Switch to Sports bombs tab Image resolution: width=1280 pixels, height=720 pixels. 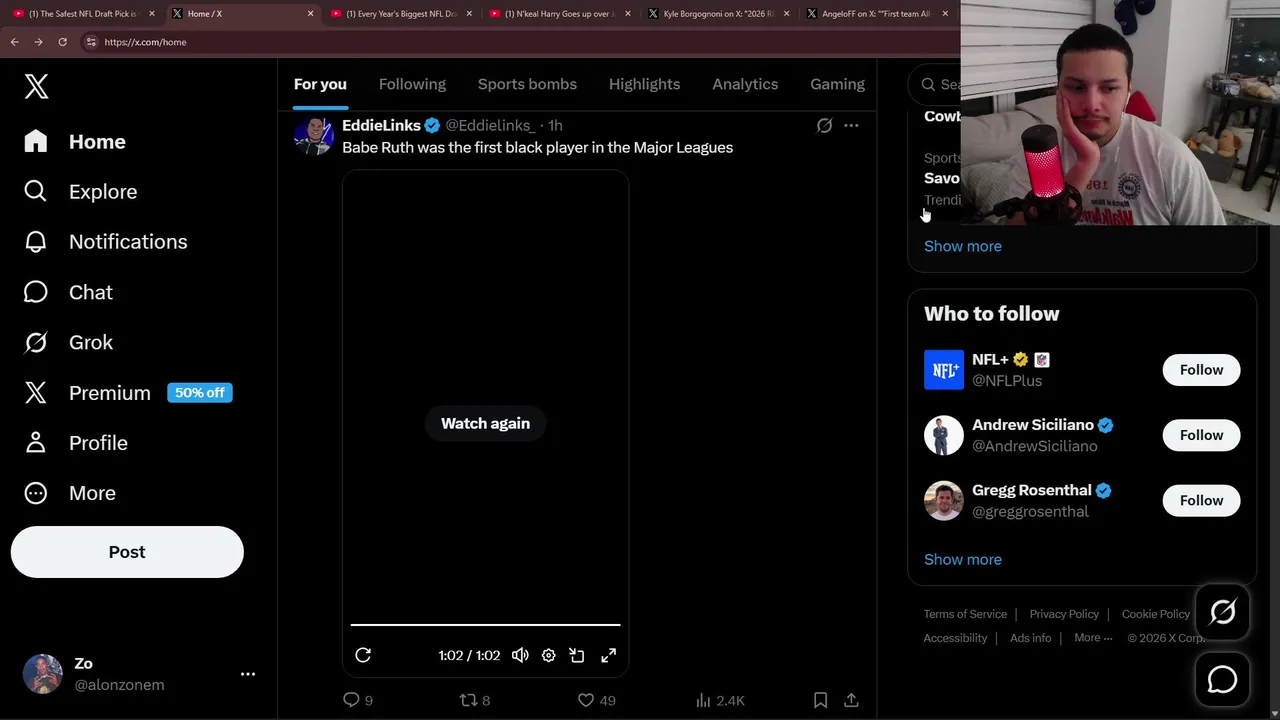[x=527, y=84]
